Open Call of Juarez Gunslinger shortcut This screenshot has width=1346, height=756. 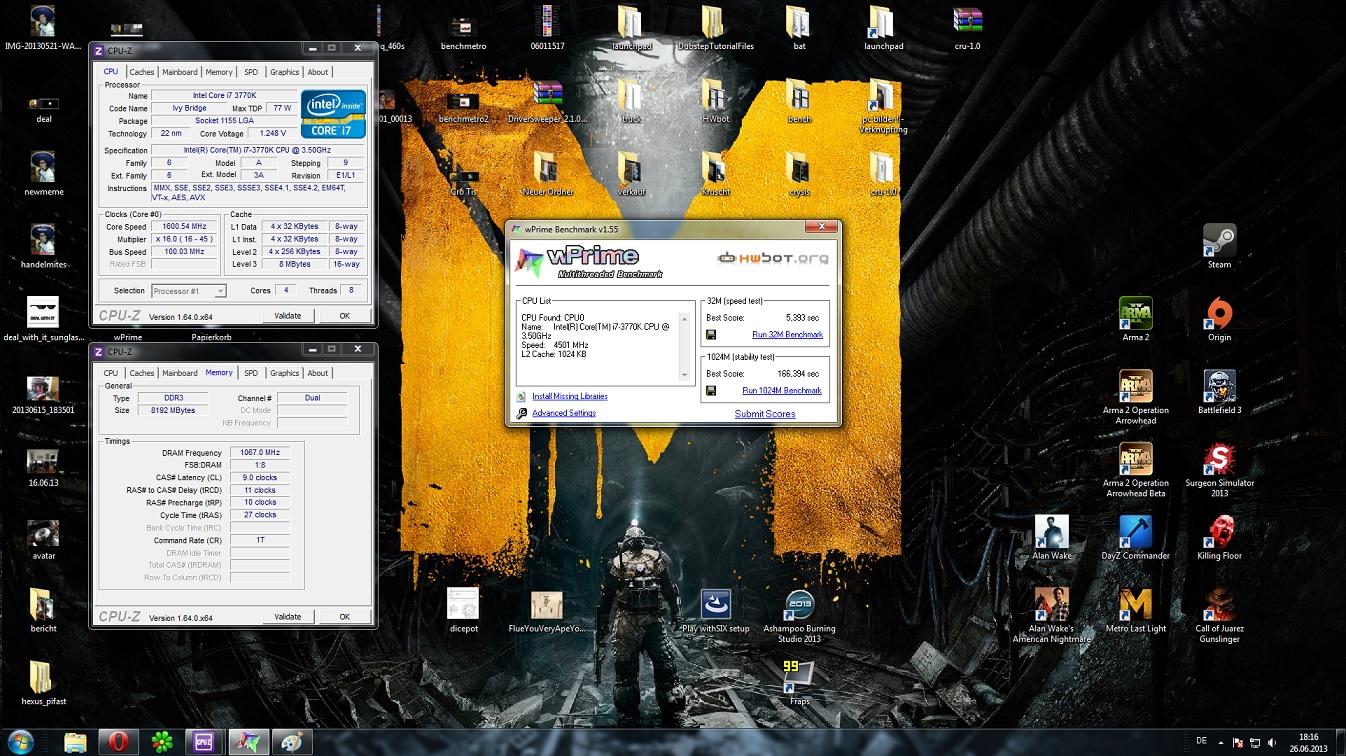tap(1219, 605)
